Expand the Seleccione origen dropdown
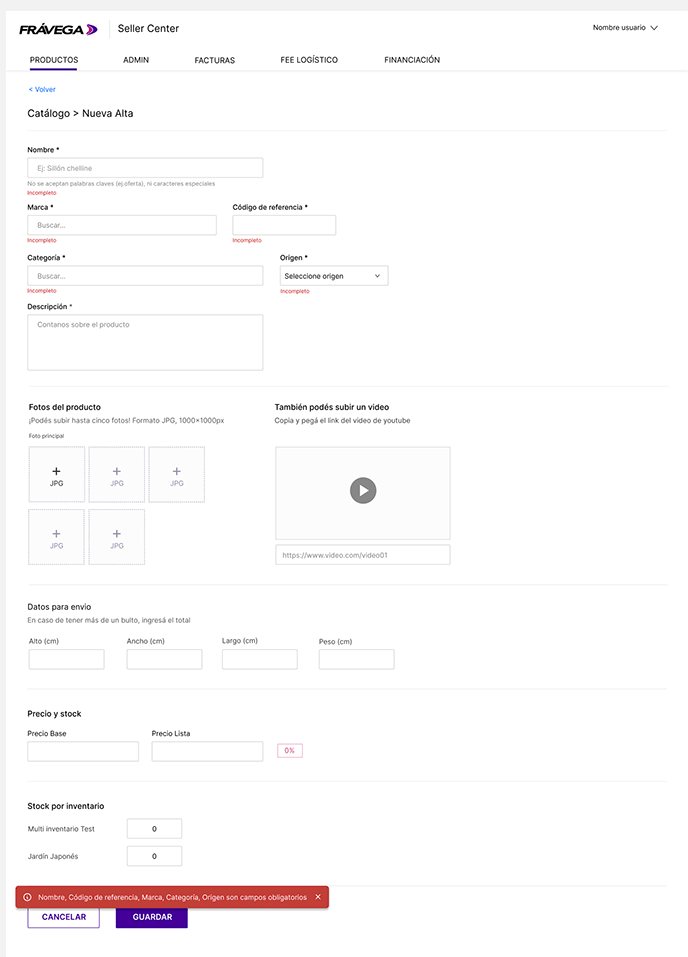 (334, 276)
